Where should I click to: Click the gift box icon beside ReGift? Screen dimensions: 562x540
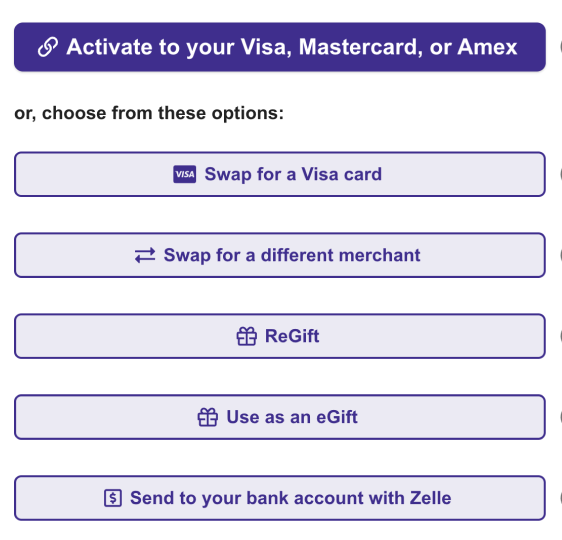[x=247, y=336]
